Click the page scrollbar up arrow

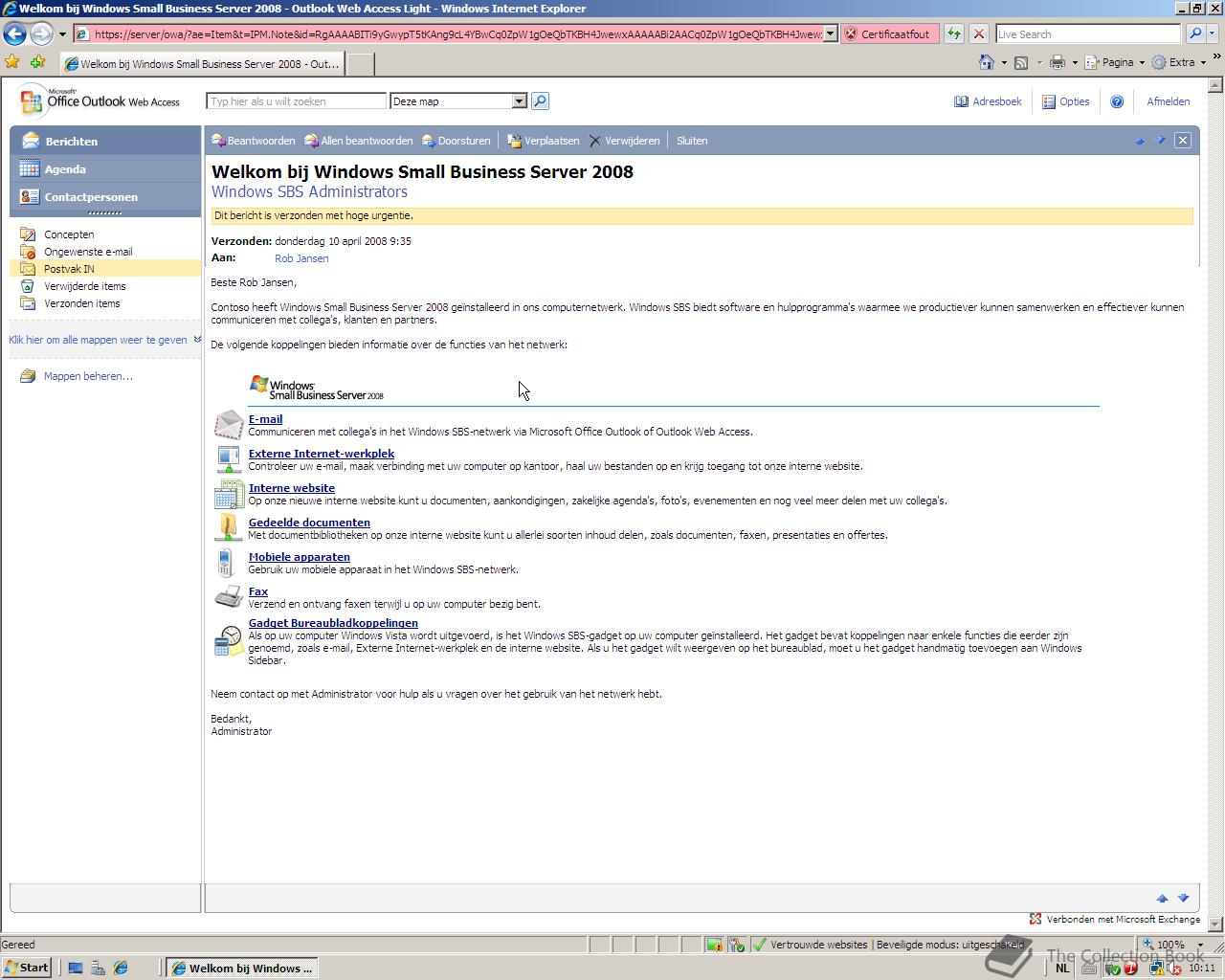click(x=1216, y=83)
